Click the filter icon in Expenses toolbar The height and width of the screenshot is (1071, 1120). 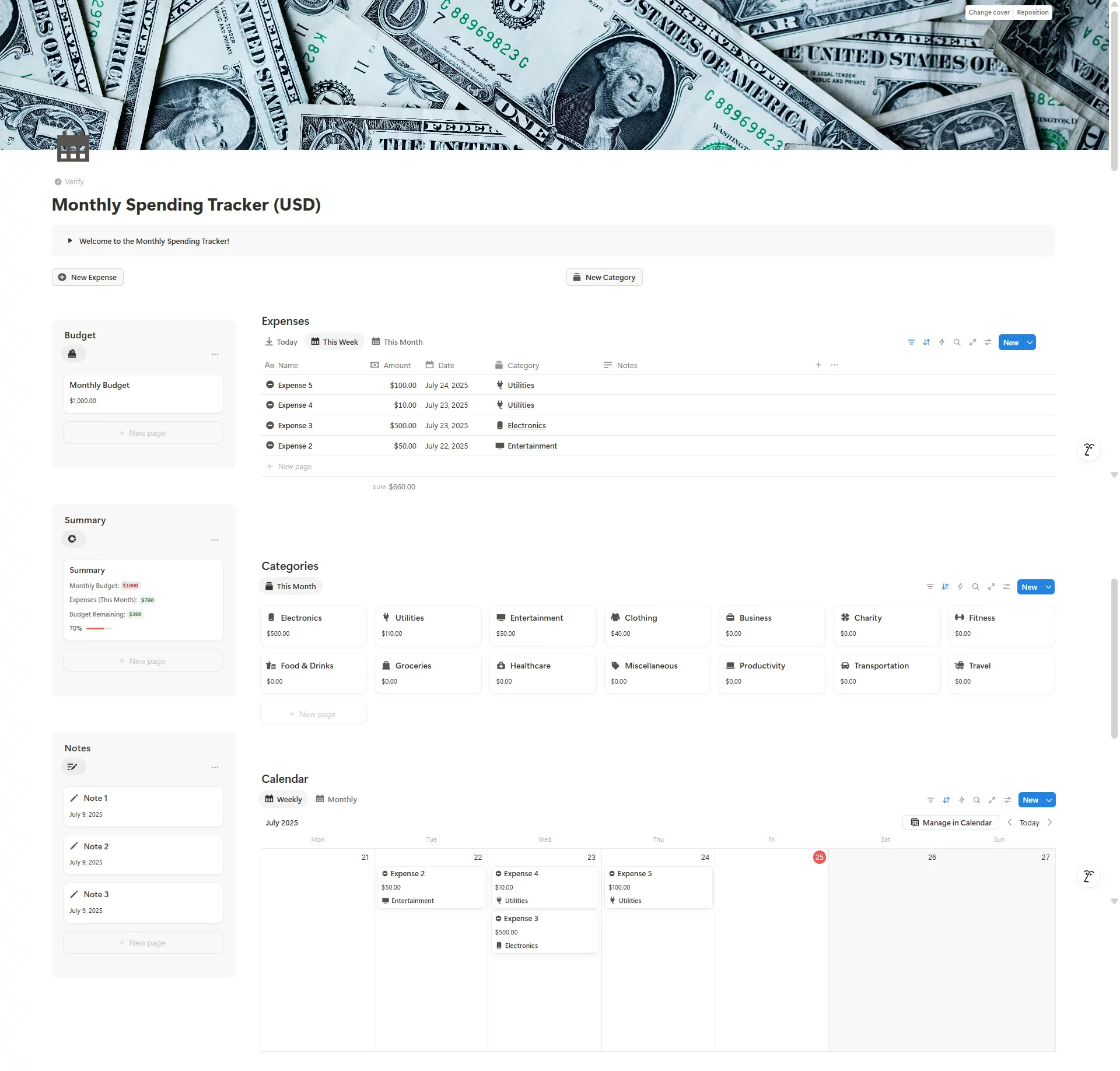911,342
